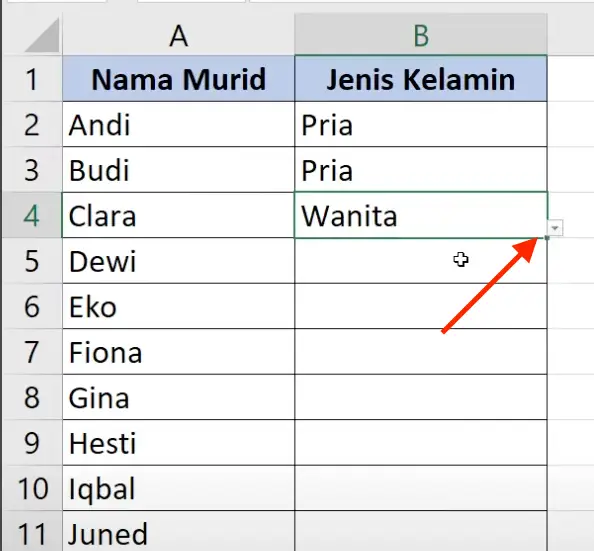
Task: Select the cell containing Andi
Action: point(178,124)
